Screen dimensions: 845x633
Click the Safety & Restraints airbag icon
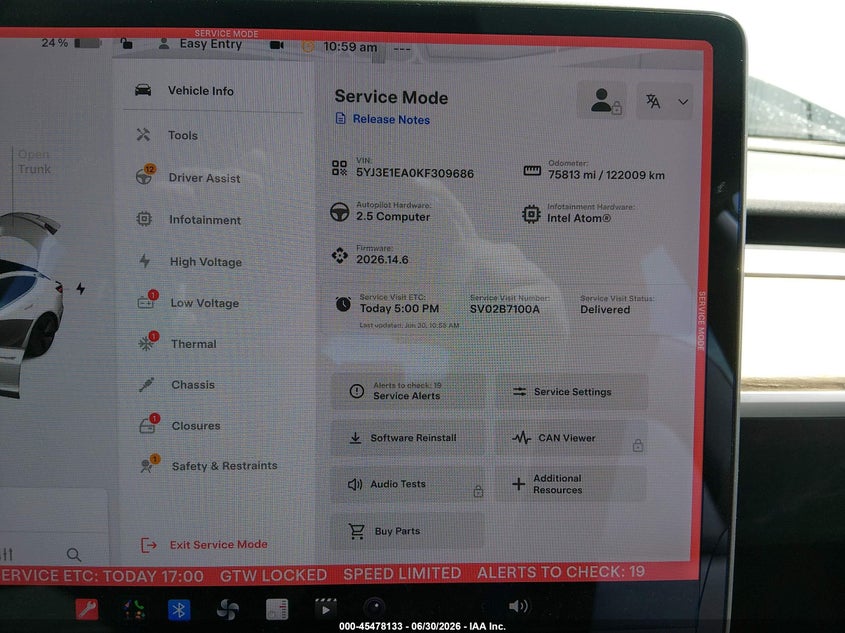[x=147, y=465]
